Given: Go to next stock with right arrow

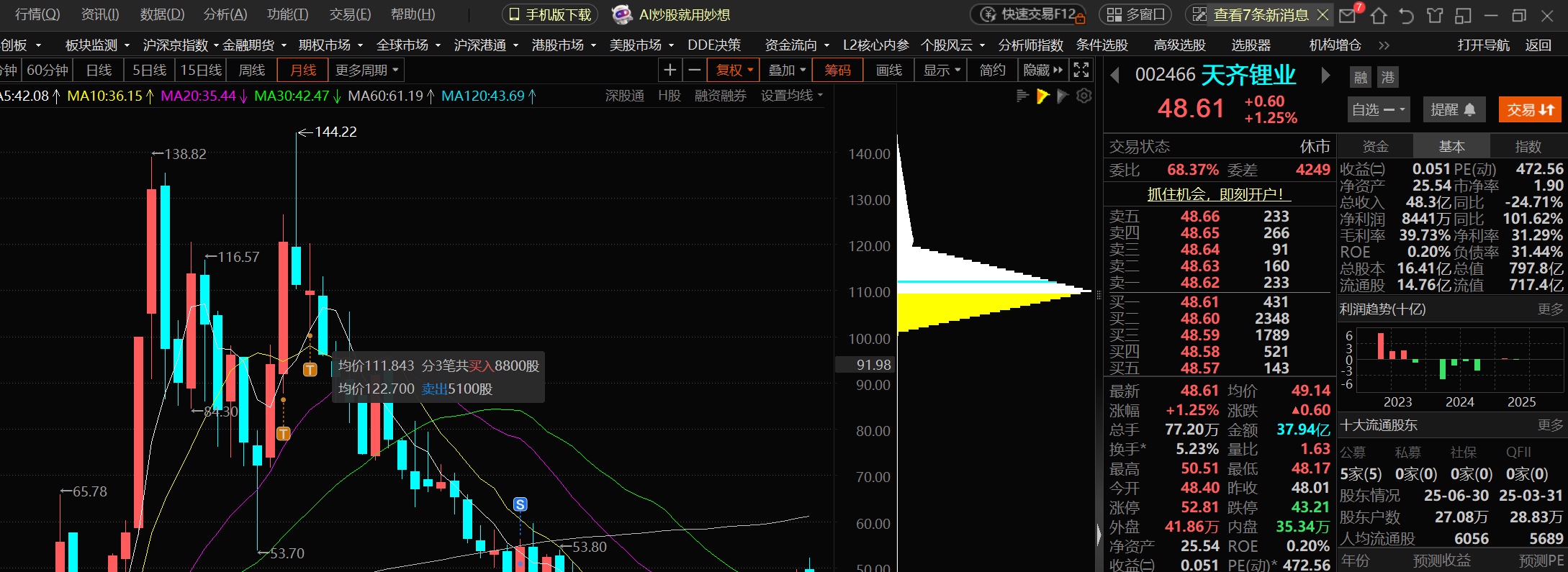Looking at the screenshot, I should click(1325, 76).
